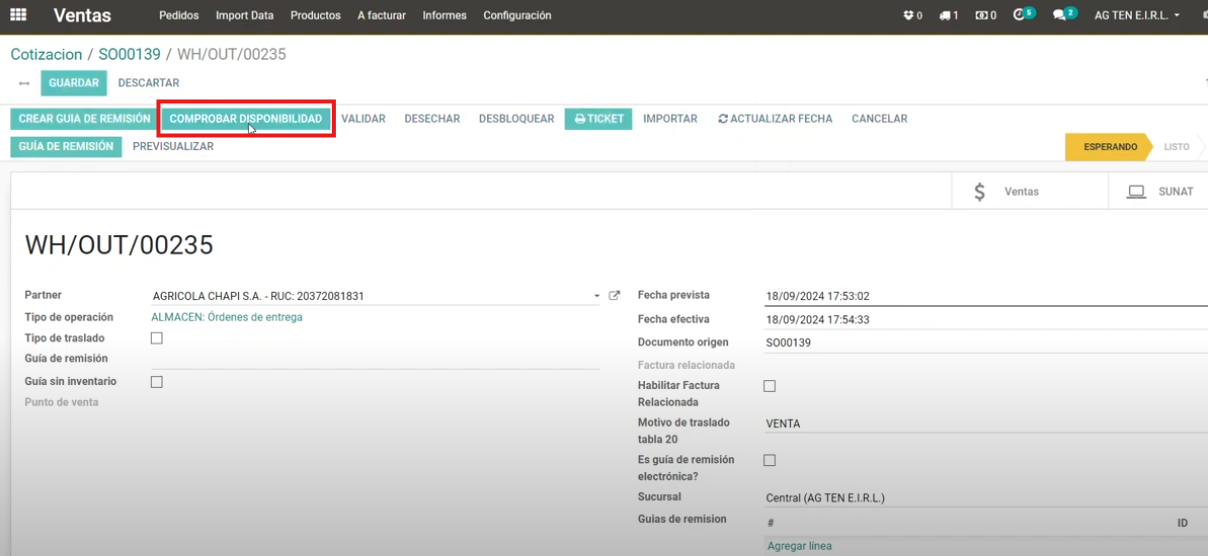This screenshot has width=1208, height=556.
Task: Click the Fecha efectiva date field
Action: (x=985, y=320)
